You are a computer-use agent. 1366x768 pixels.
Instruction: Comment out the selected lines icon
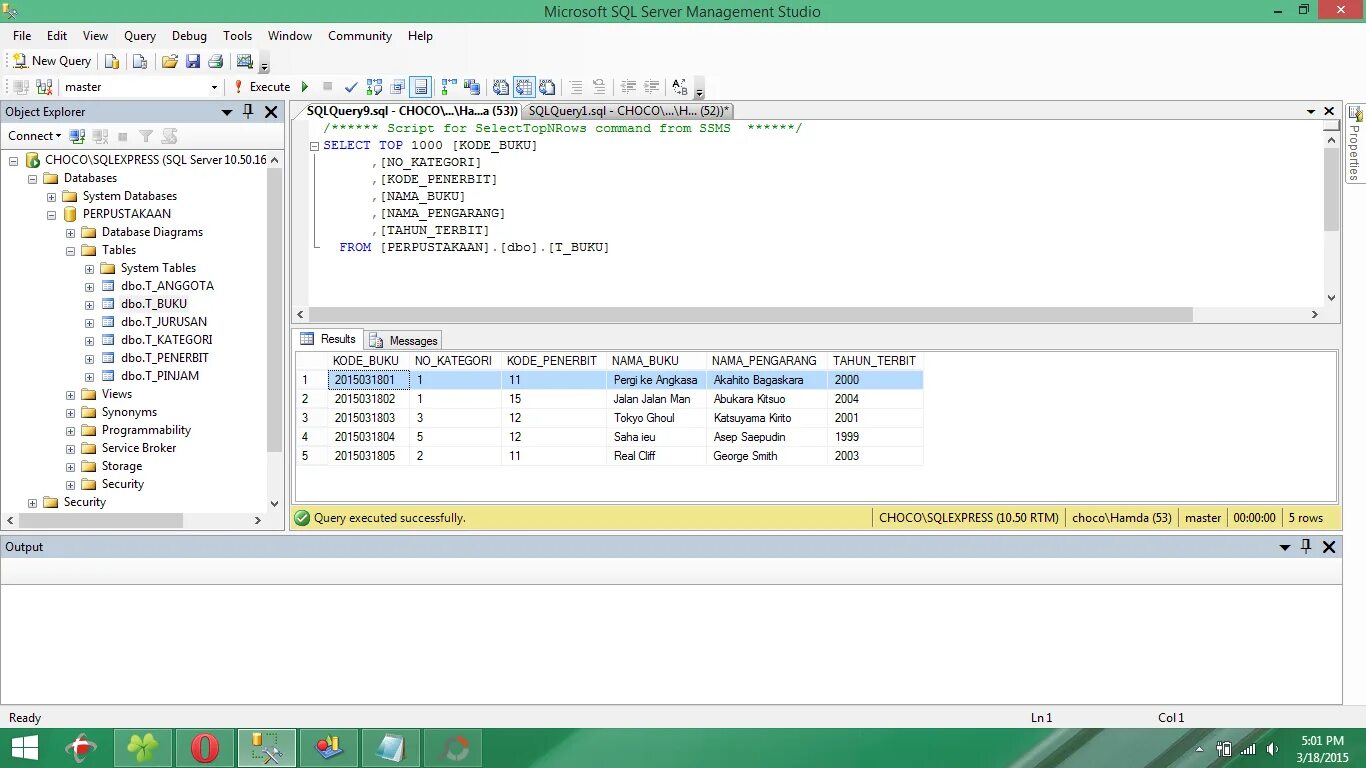tap(576, 87)
